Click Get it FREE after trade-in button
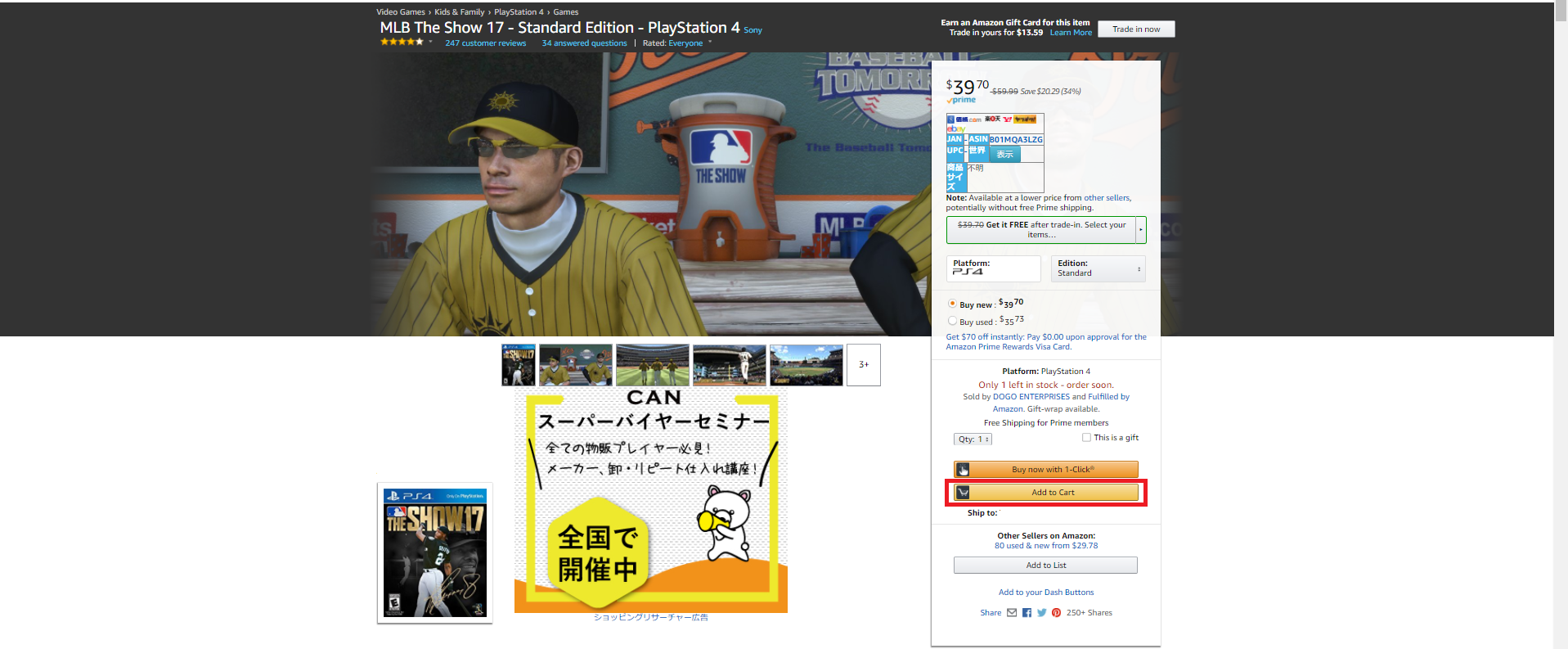Viewport: 1568px width, 649px height. click(1041, 230)
